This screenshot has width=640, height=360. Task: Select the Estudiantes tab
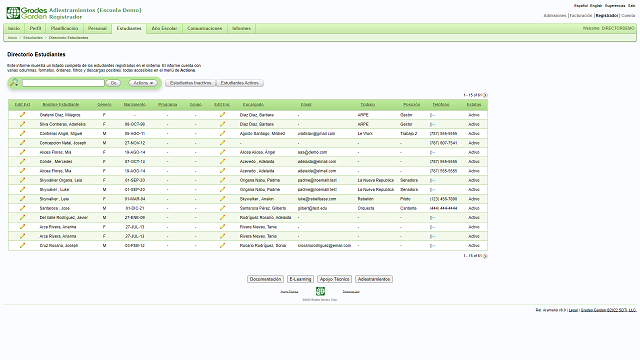[129, 29]
